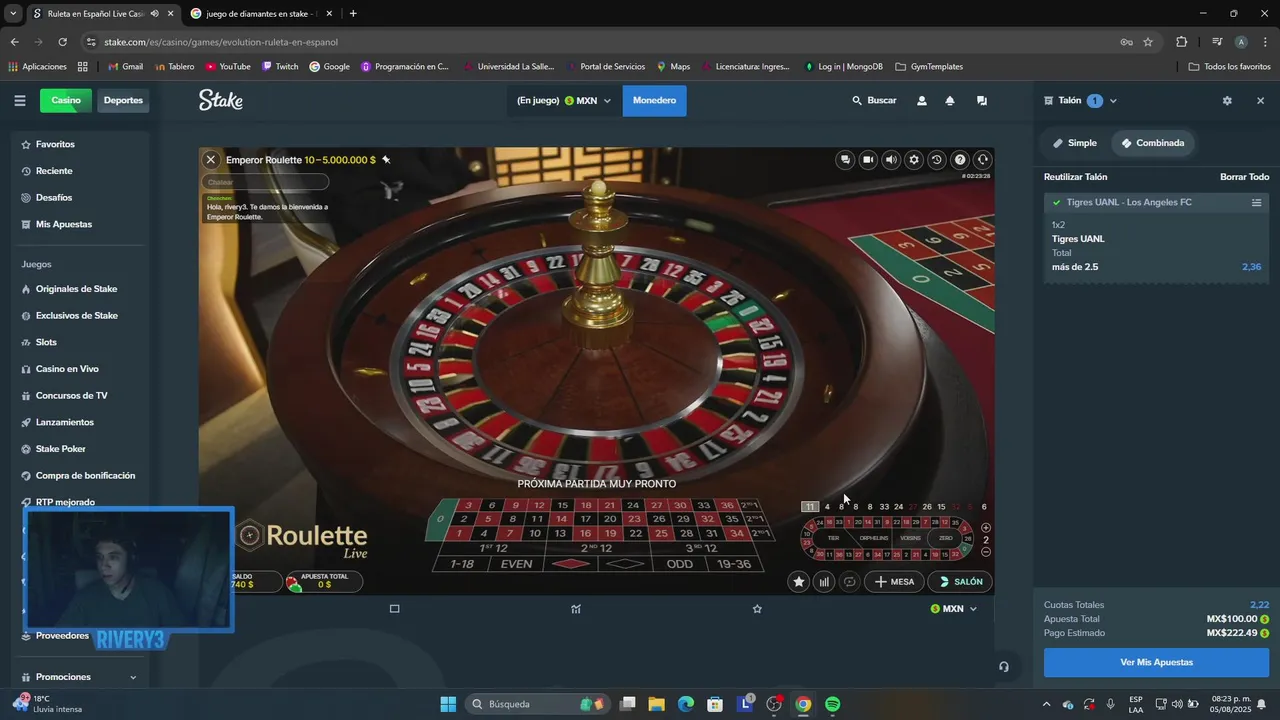
Task: Increase racetrack neighbors with plus
Action: pyautogui.click(x=986, y=528)
